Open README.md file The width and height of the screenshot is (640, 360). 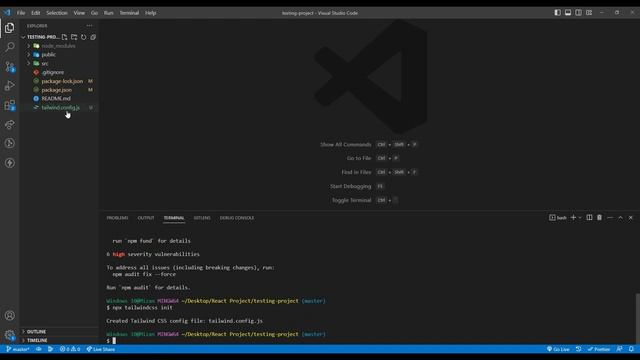58,98
